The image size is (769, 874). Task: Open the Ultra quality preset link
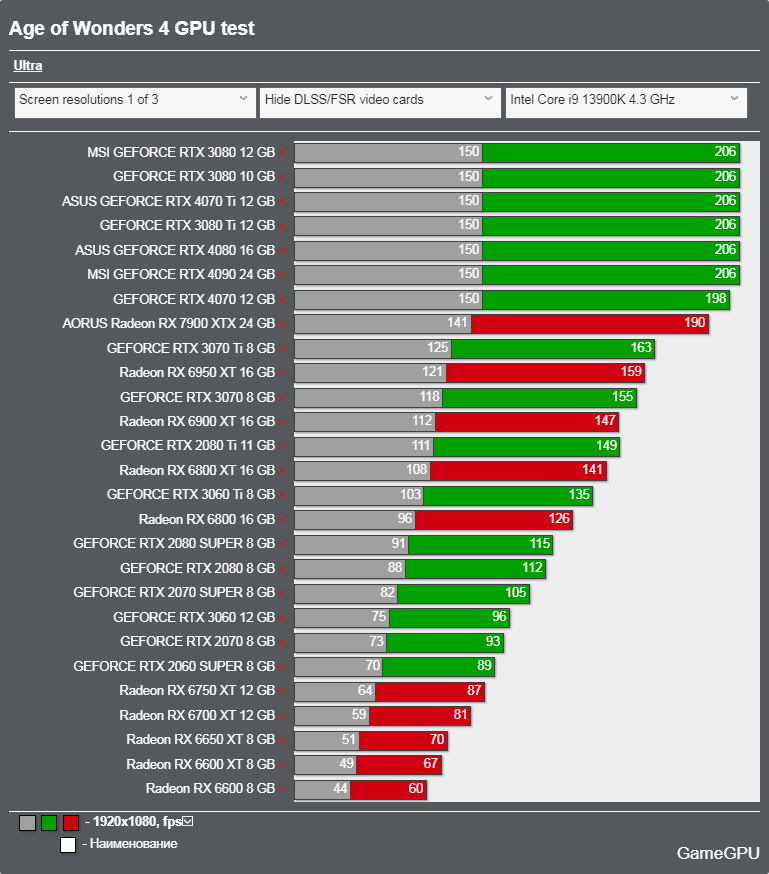pos(28,66)
